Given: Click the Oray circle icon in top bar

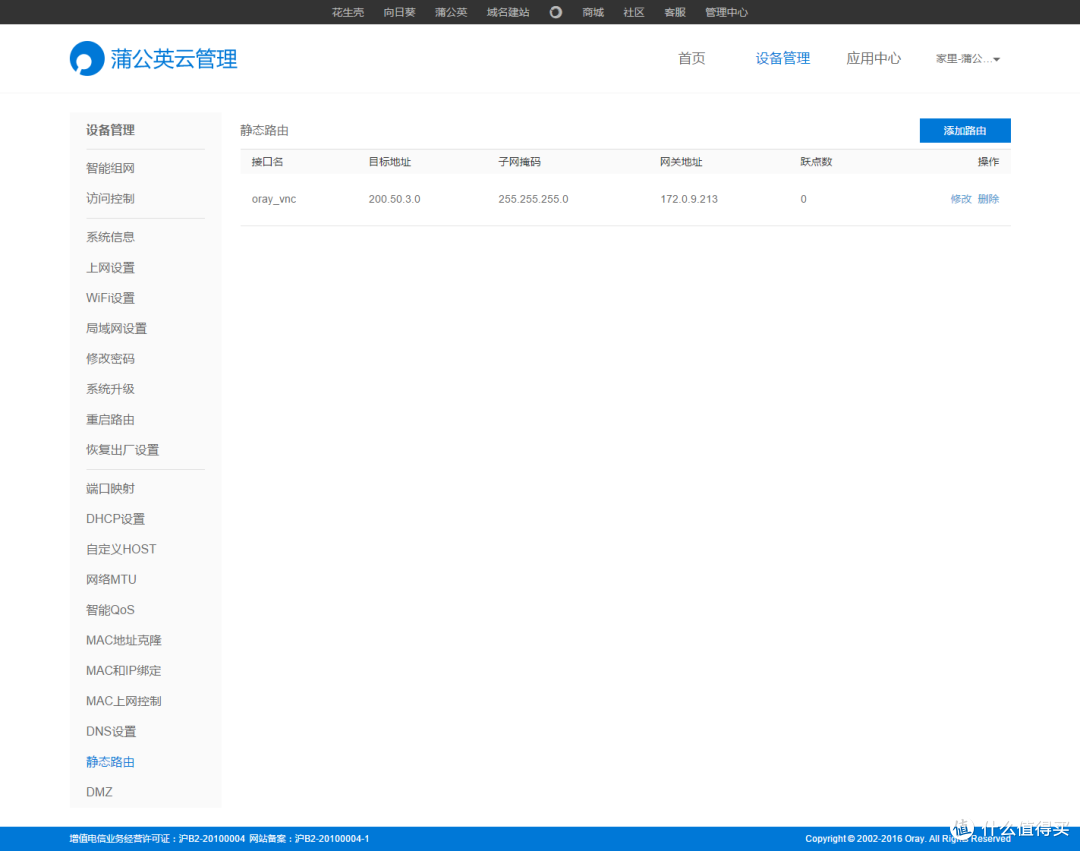Looking at the screenshot, I should tap(556, 12).
